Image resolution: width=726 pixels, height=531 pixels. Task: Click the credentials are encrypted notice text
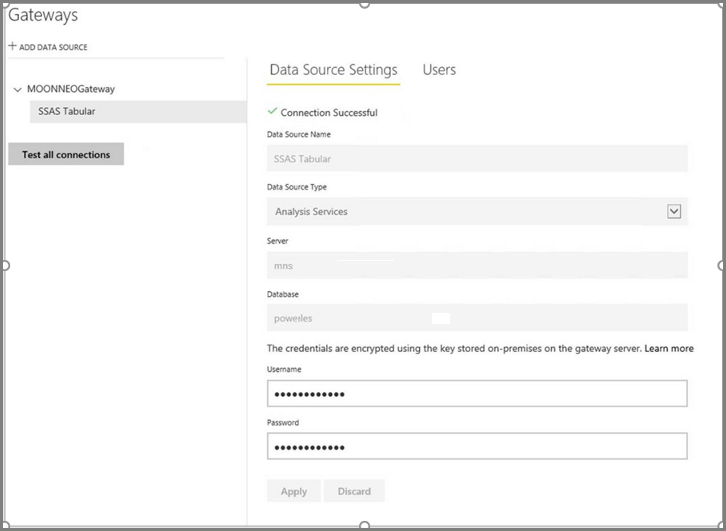coord(455,349)
